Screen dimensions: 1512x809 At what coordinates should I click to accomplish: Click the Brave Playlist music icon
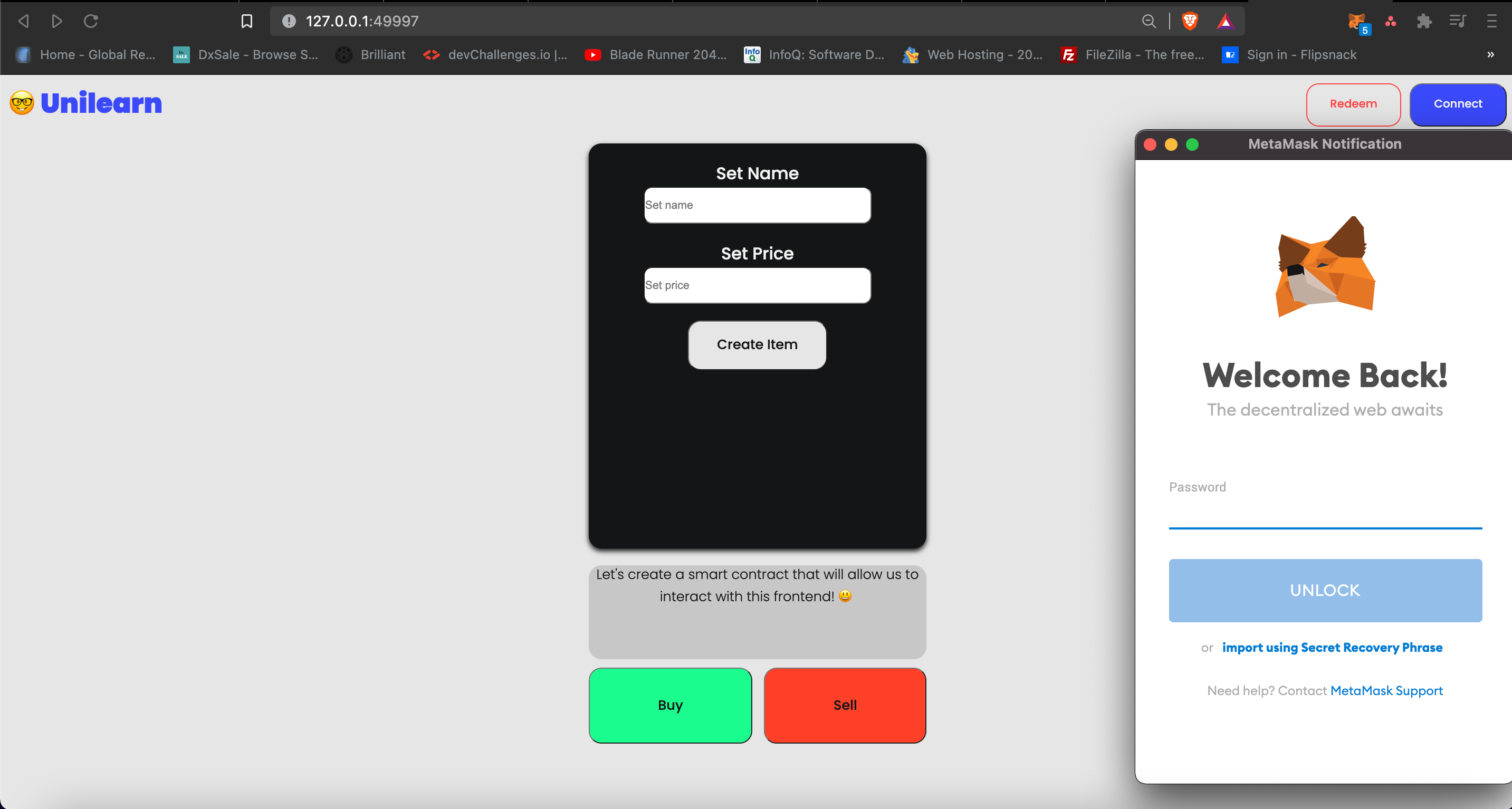pyautogui.click(x=1458, y=22)
